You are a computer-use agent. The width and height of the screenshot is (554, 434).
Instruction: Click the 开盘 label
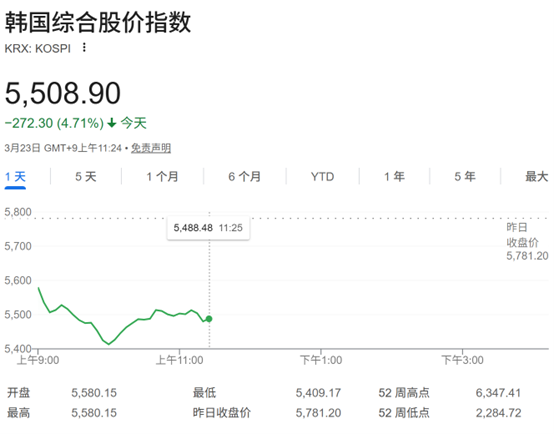point(18,393)
